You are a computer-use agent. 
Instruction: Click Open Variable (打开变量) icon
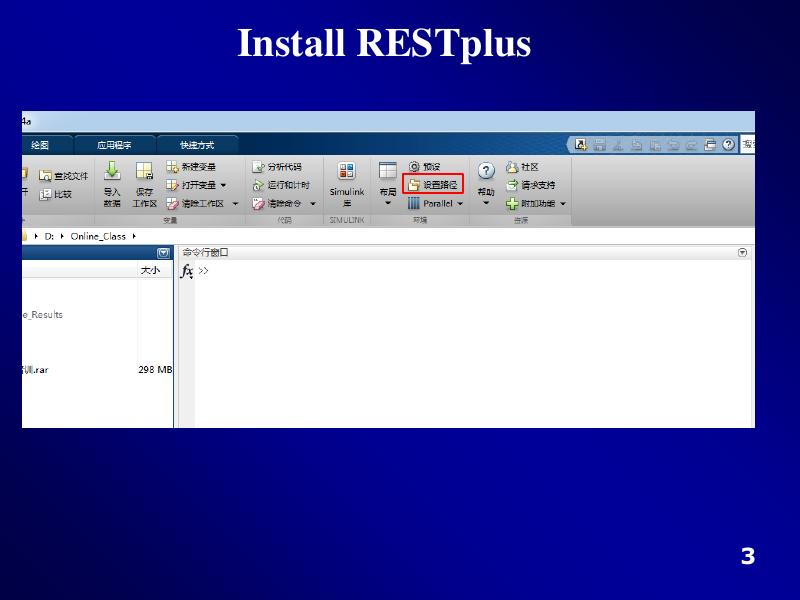172,185
